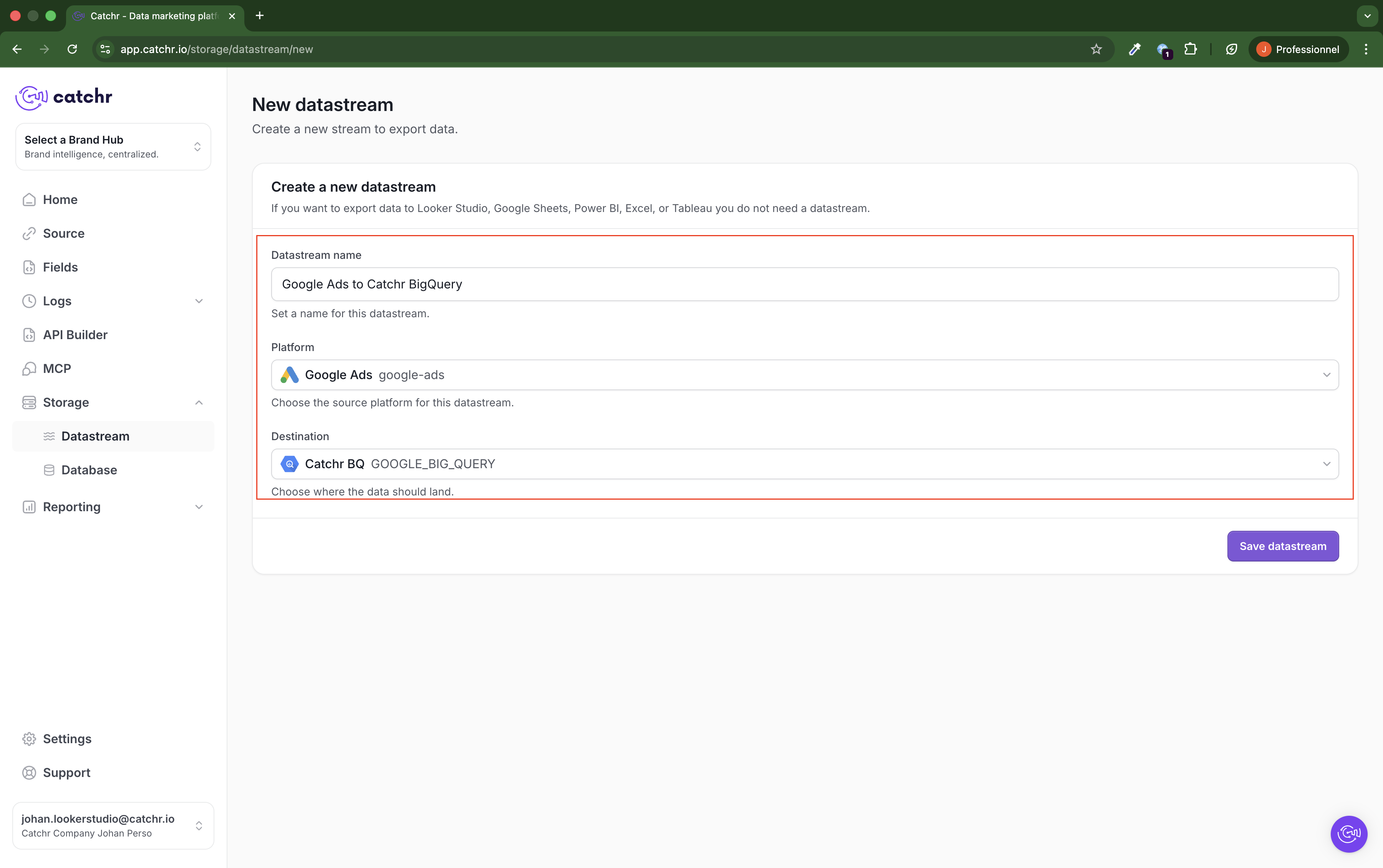View site information icon in address bar
The height and width of the screenshot is (868, 1383).
pyautogui.click(x=105, y=50)
